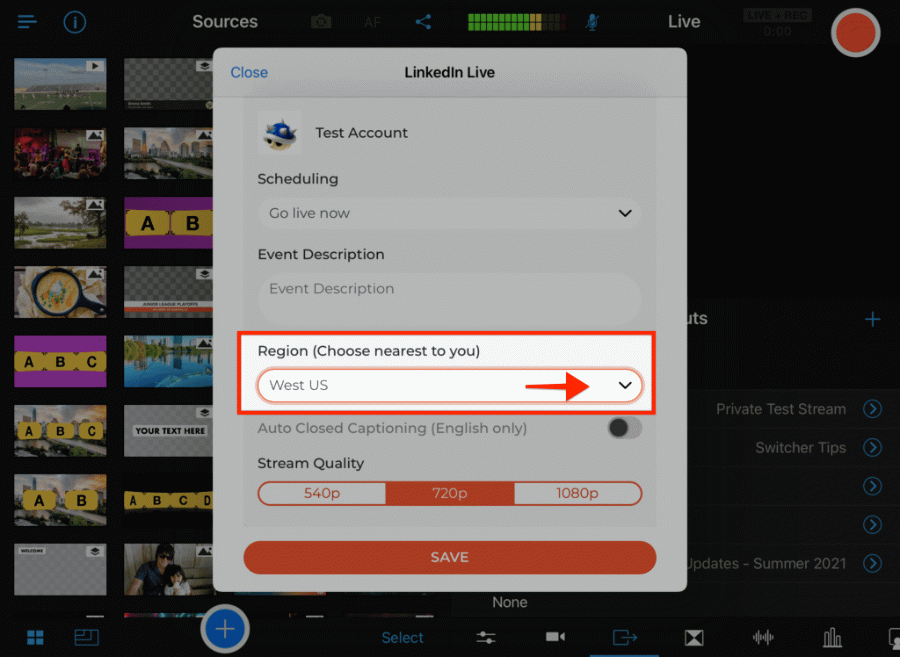Mute the microphone icon
Screen dimensions: 900x657
(592, 22)
